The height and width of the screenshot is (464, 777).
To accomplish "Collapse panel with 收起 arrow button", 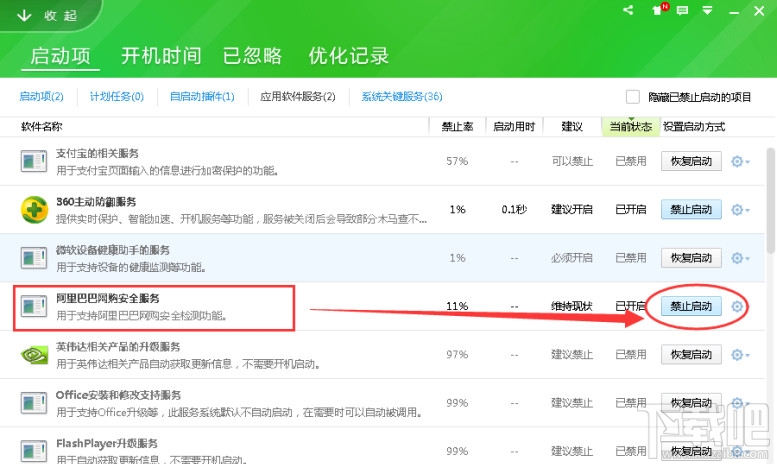I will [47, 15].
